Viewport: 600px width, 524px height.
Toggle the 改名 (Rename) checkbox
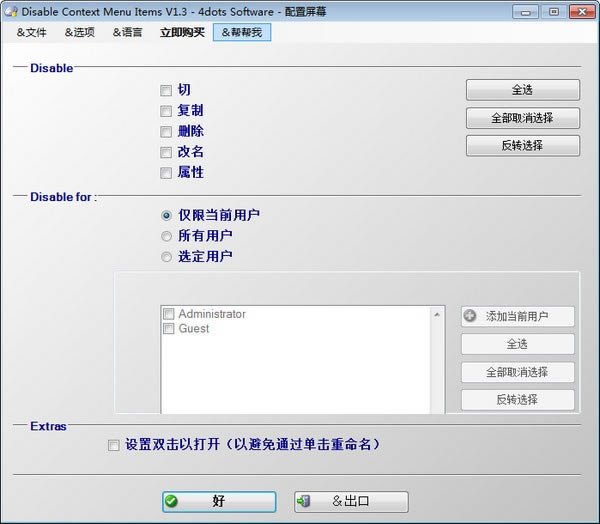pos(166,152)
